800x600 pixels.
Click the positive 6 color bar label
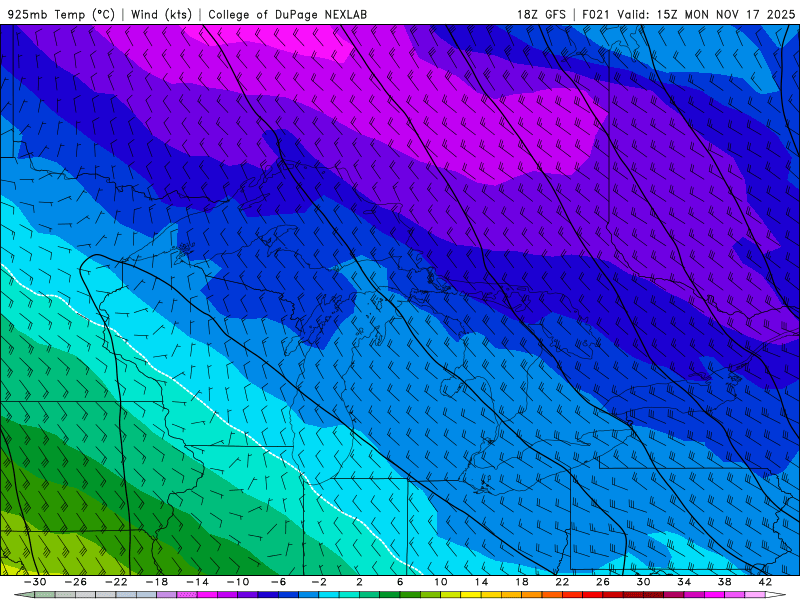(400, 582)
